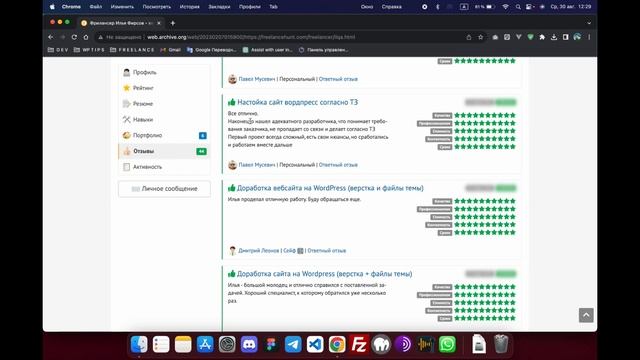Open Control Center in menu bar

pos(529,7)
